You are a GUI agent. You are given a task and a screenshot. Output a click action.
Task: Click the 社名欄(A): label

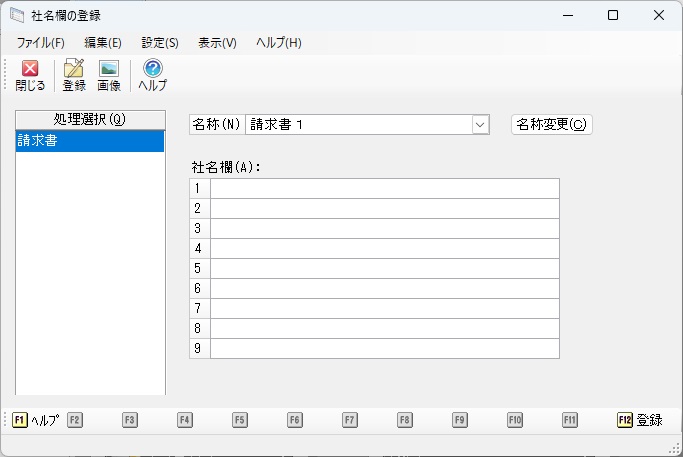[x=226, y=167]
